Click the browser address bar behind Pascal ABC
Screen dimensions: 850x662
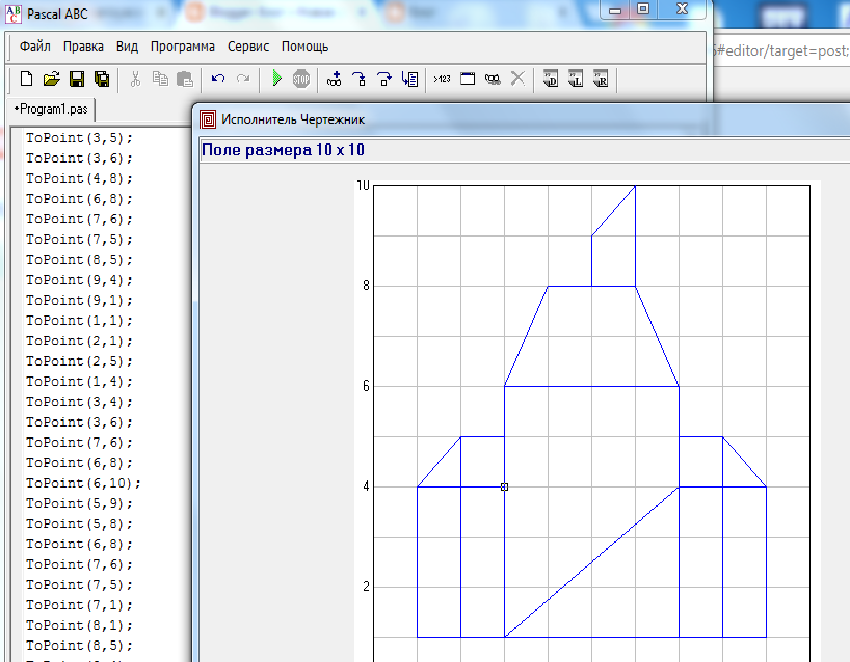[x=781, y=51]
